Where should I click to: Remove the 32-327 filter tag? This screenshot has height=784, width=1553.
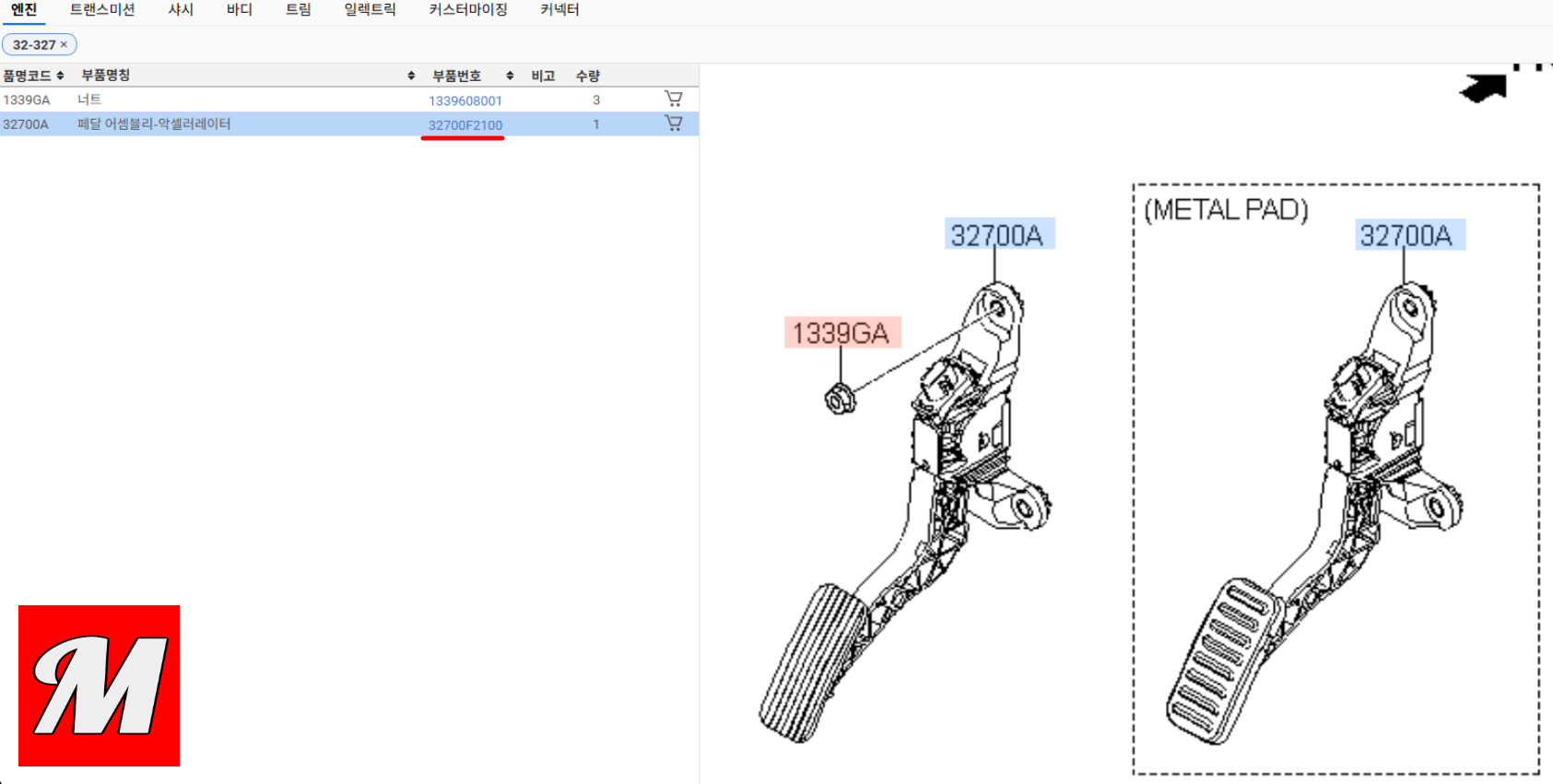point(64,44)
